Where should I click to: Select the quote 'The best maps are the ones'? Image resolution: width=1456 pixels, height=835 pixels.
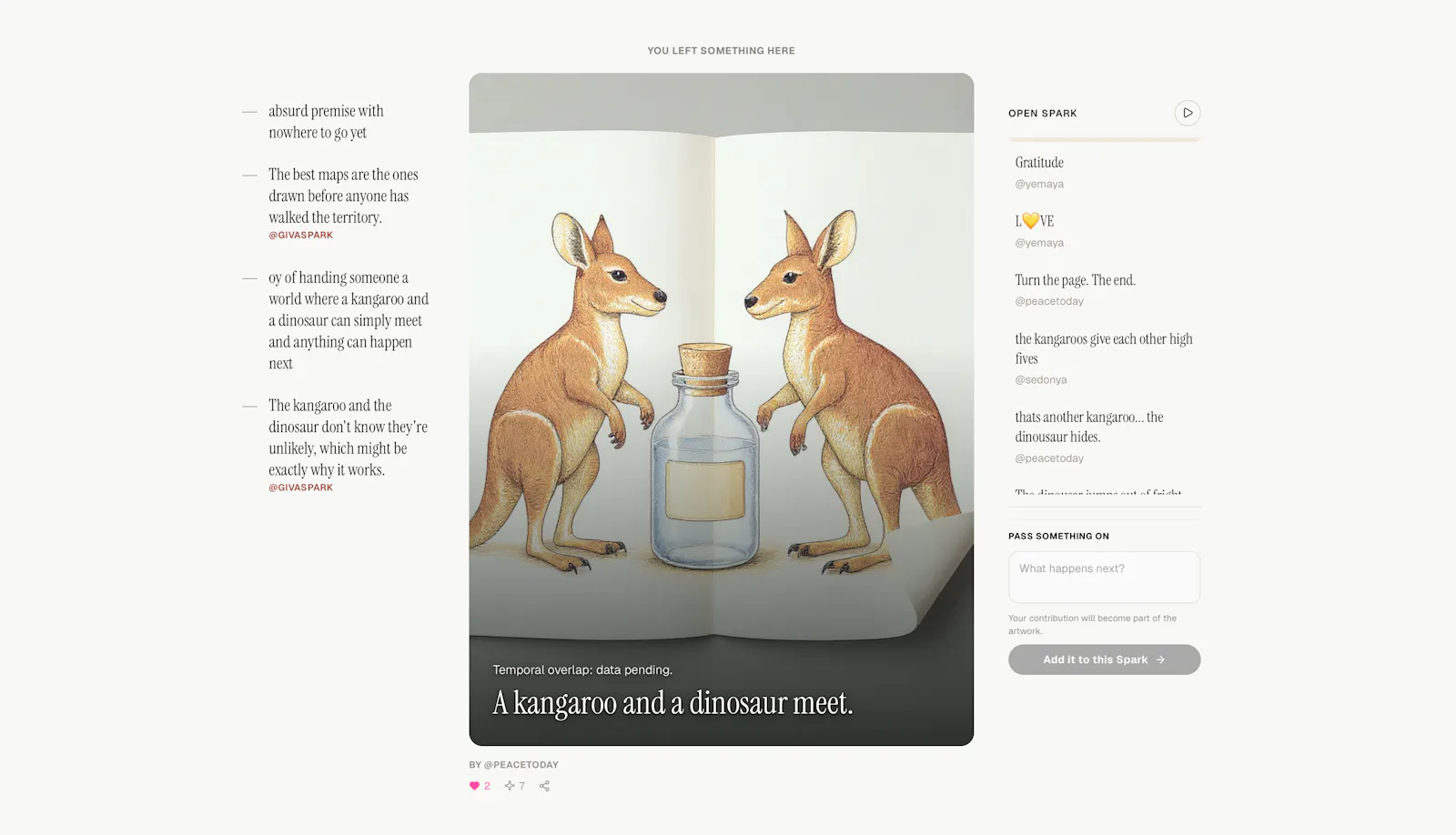[x=343, y=196]
